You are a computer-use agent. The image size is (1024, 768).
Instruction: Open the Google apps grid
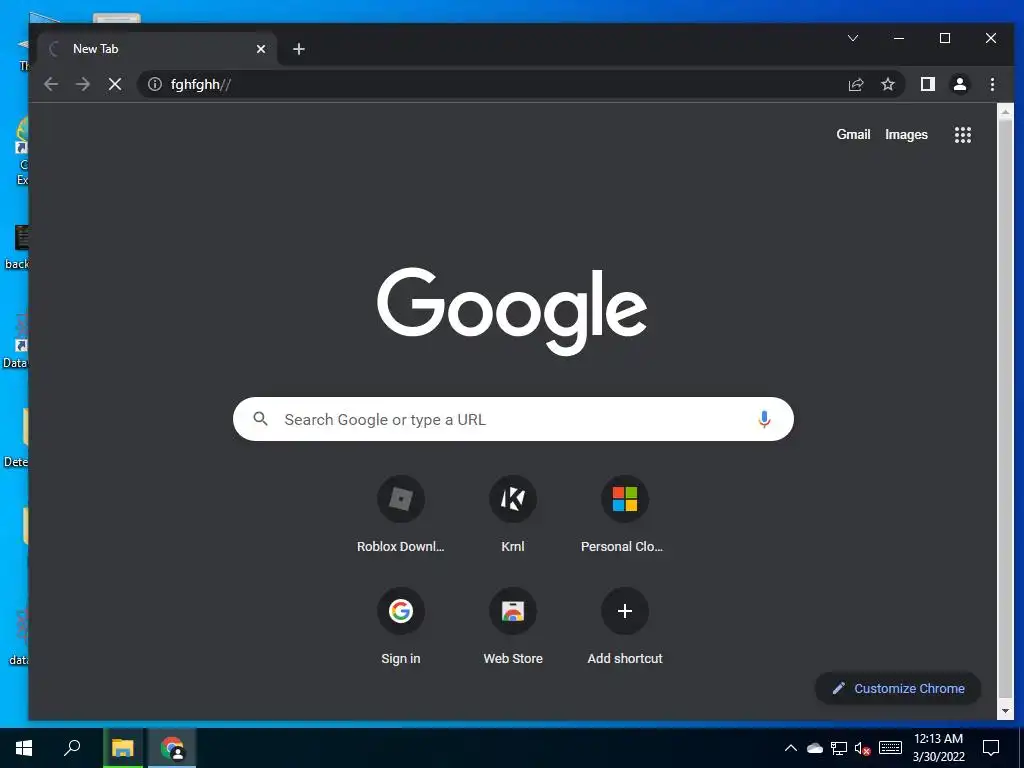963,135
